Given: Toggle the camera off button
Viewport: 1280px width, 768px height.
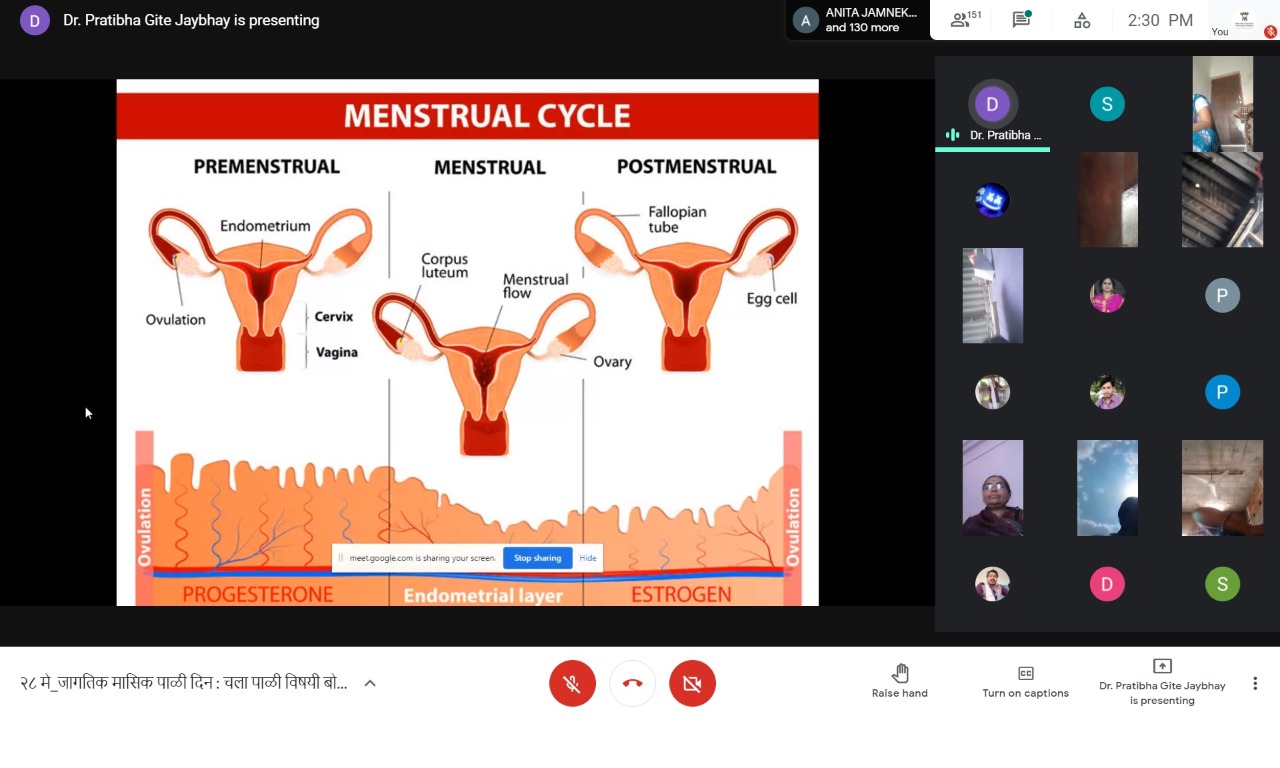Looking at the screenshot, I should click(x=692, y=684).
